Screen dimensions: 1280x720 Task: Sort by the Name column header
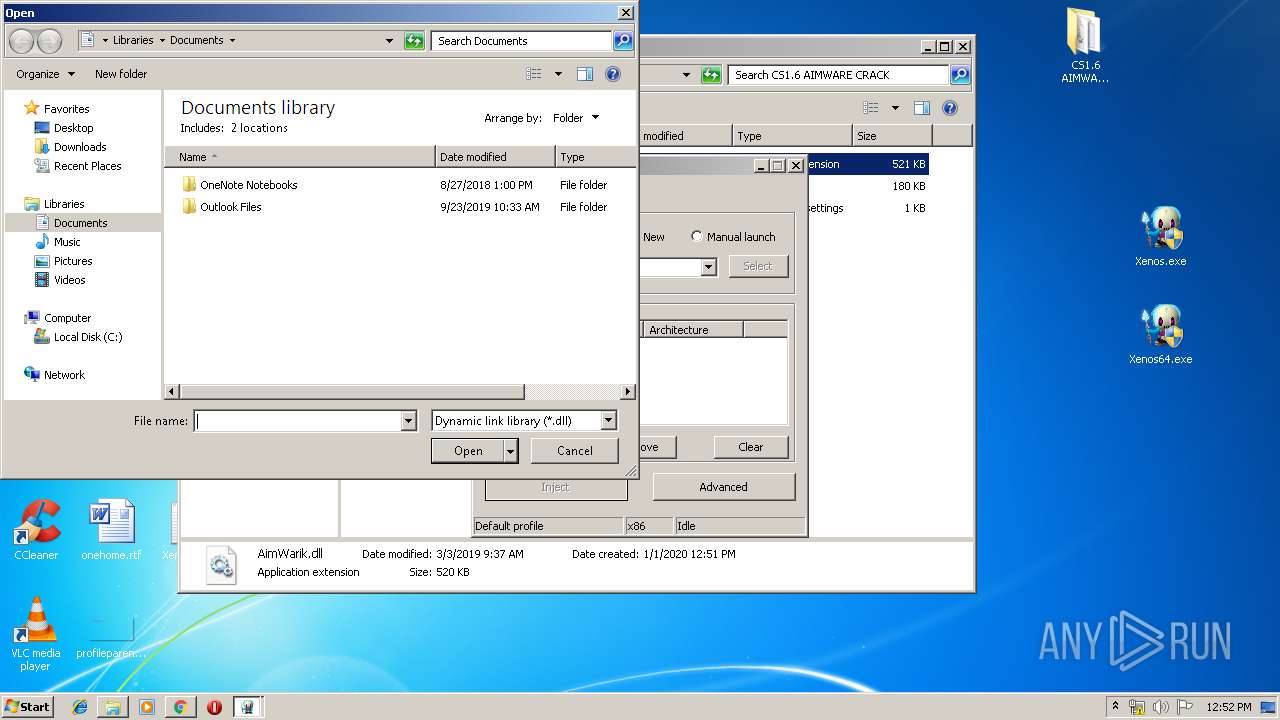coord(300,157)
